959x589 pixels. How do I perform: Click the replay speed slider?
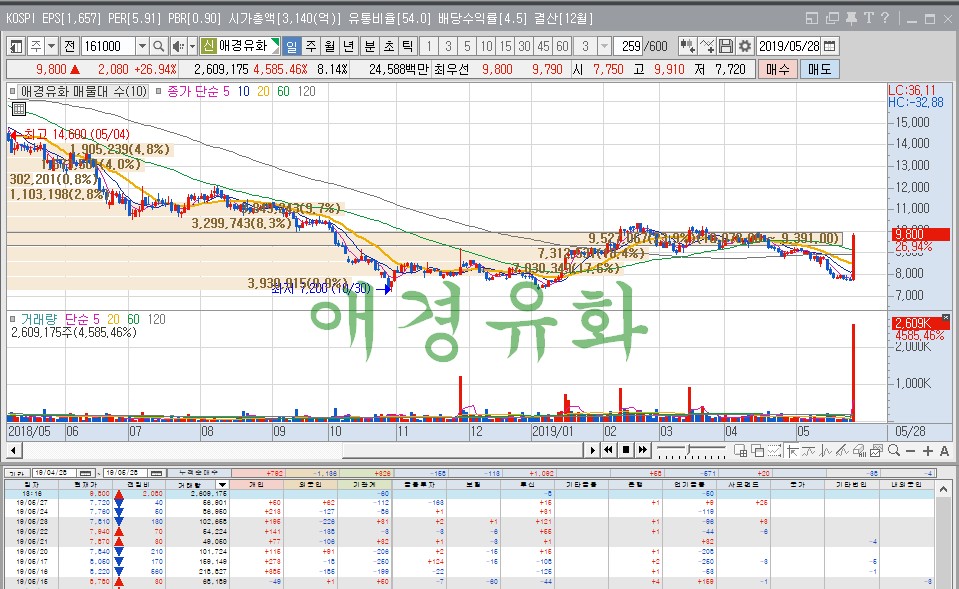[x=691, y=451]
